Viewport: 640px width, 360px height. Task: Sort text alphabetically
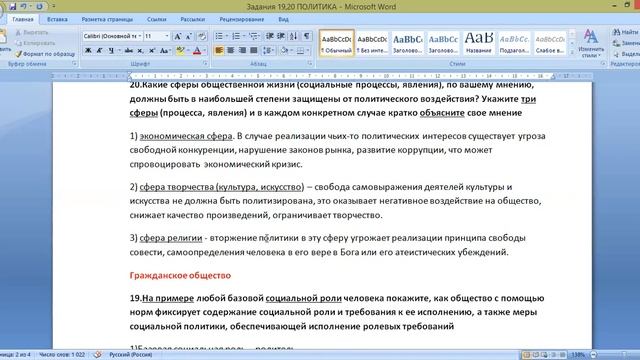pyautogui.click(x=293, y=37)
